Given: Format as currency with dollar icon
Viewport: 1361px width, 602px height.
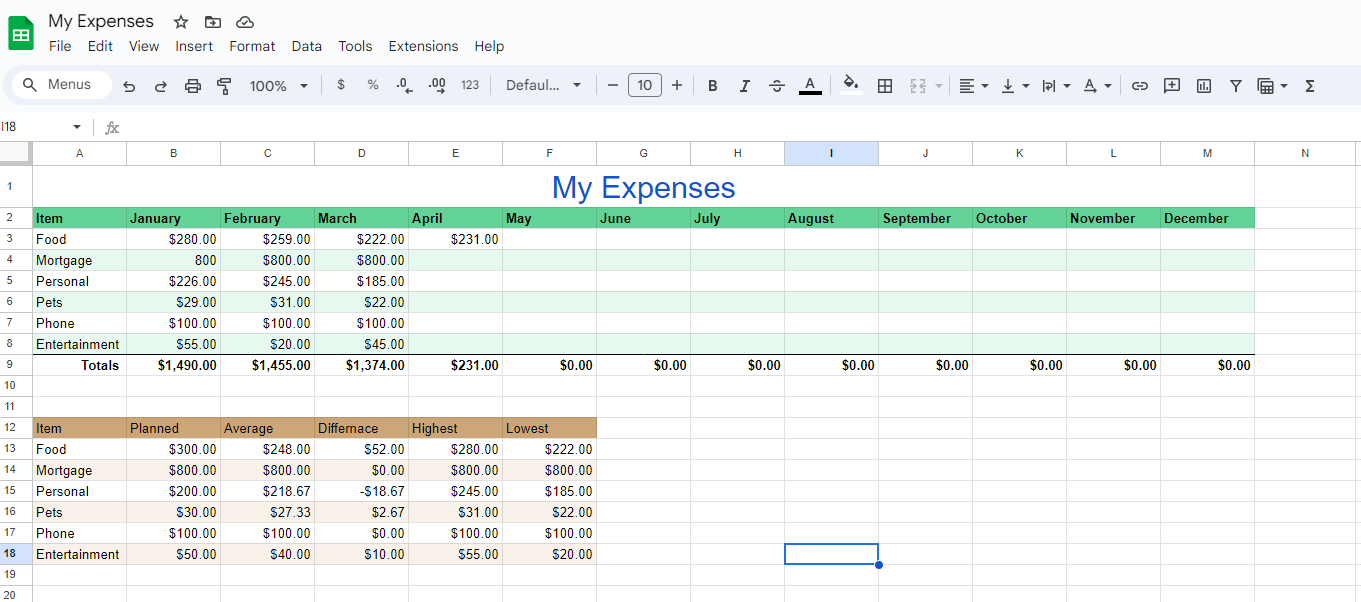Looking at the screenshot, I should 341,85.
